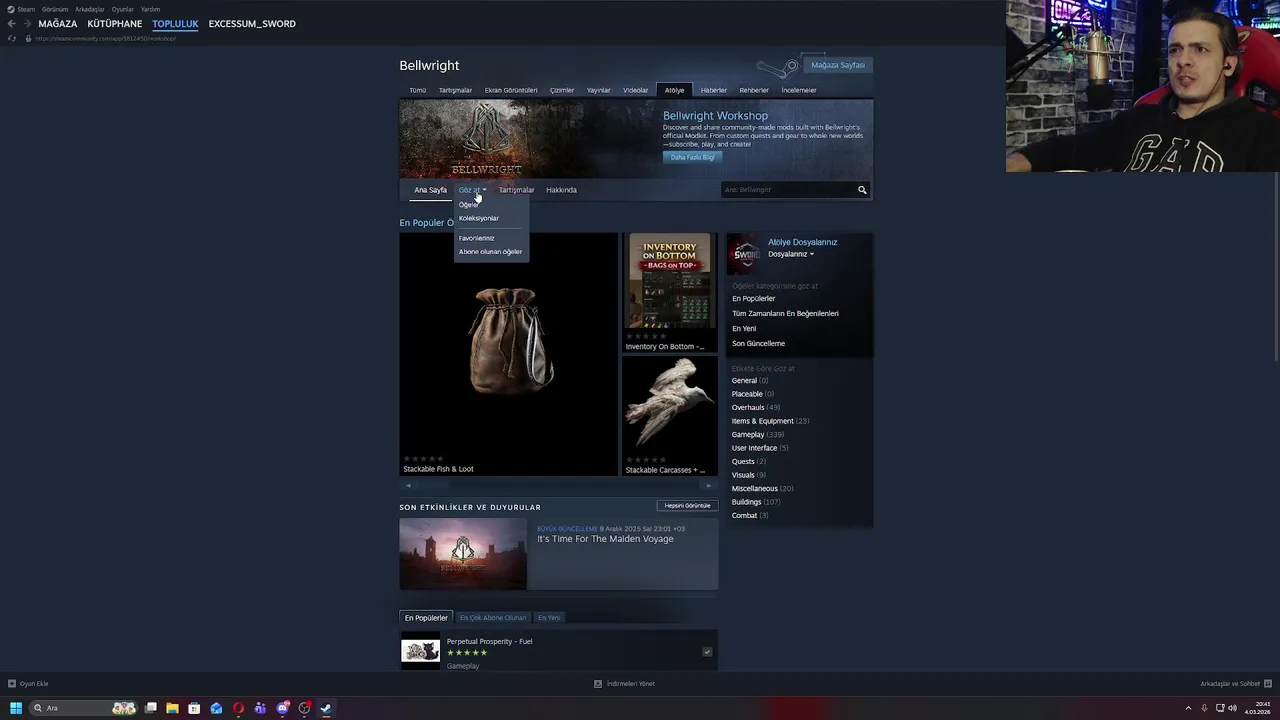1280x720 pixels.
Task: Go to the KÜTÜPHANE section
Action: 115,24
